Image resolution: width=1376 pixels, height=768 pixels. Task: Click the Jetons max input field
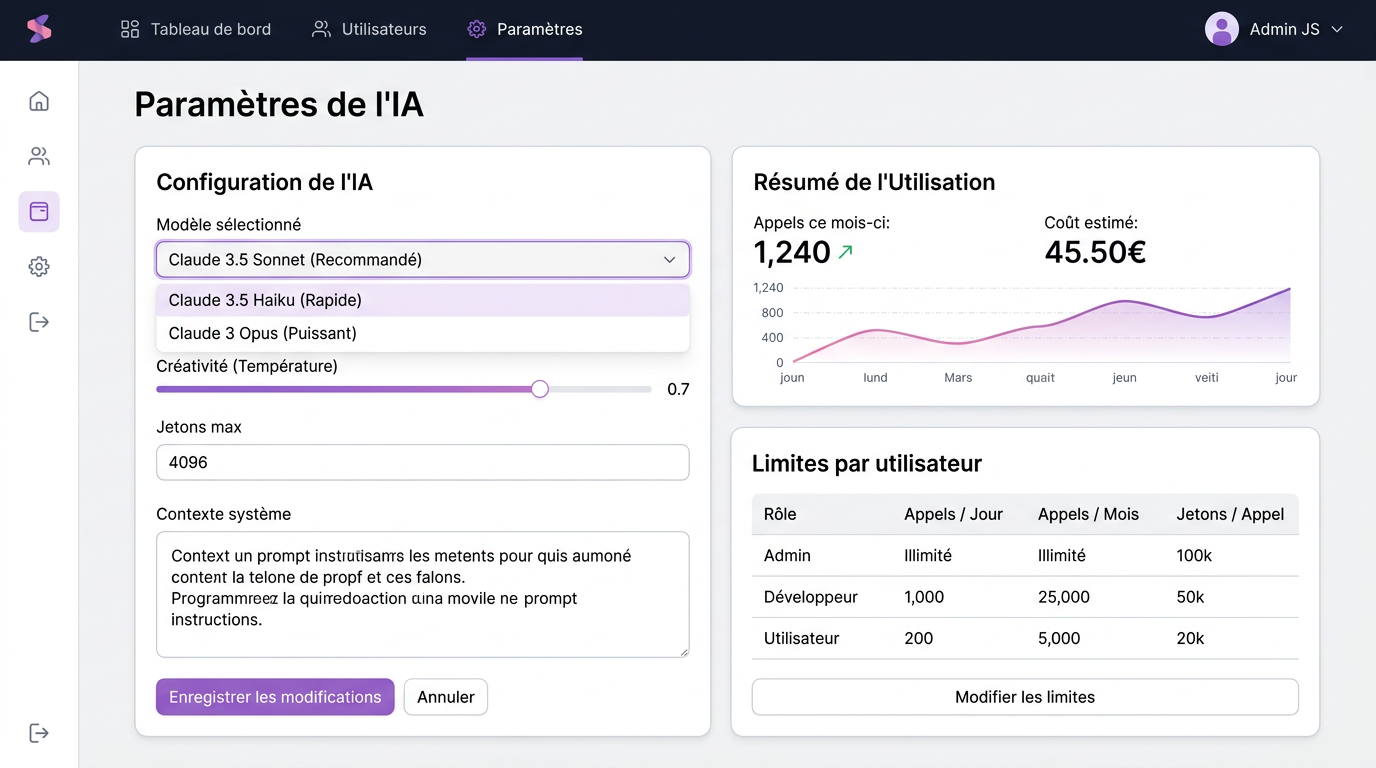(423, 462)
